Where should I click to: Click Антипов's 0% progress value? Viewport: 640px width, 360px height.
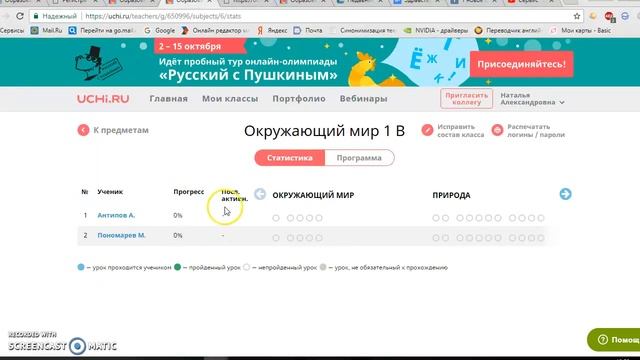pos(178,215)
